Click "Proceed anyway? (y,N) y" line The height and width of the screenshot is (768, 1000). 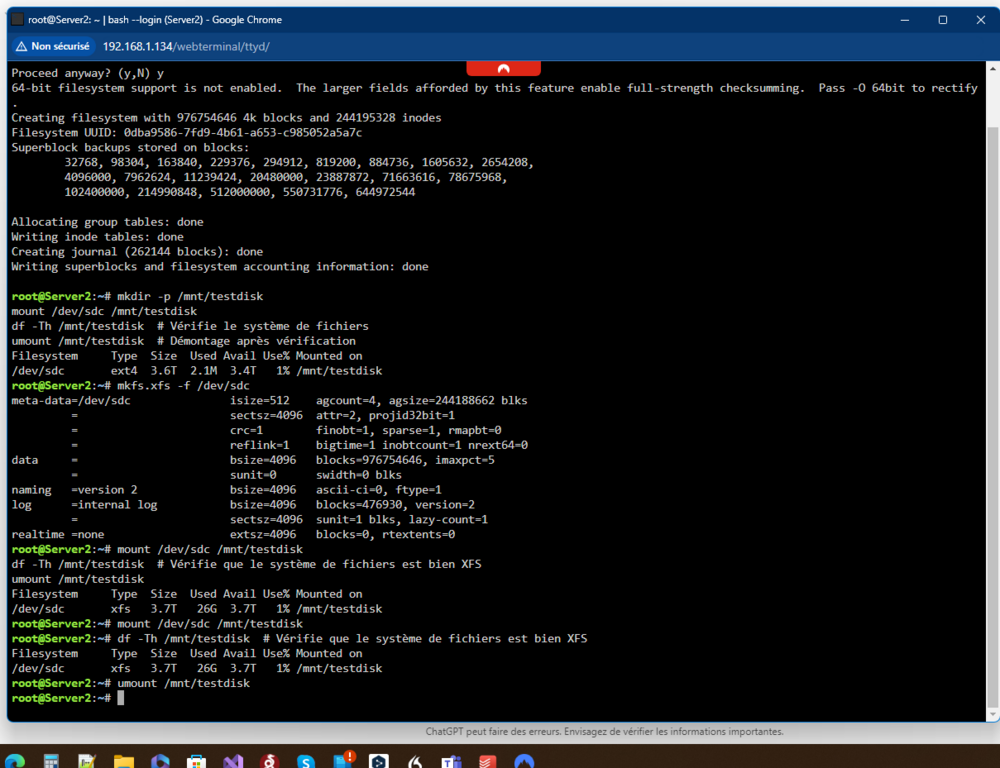87,73
